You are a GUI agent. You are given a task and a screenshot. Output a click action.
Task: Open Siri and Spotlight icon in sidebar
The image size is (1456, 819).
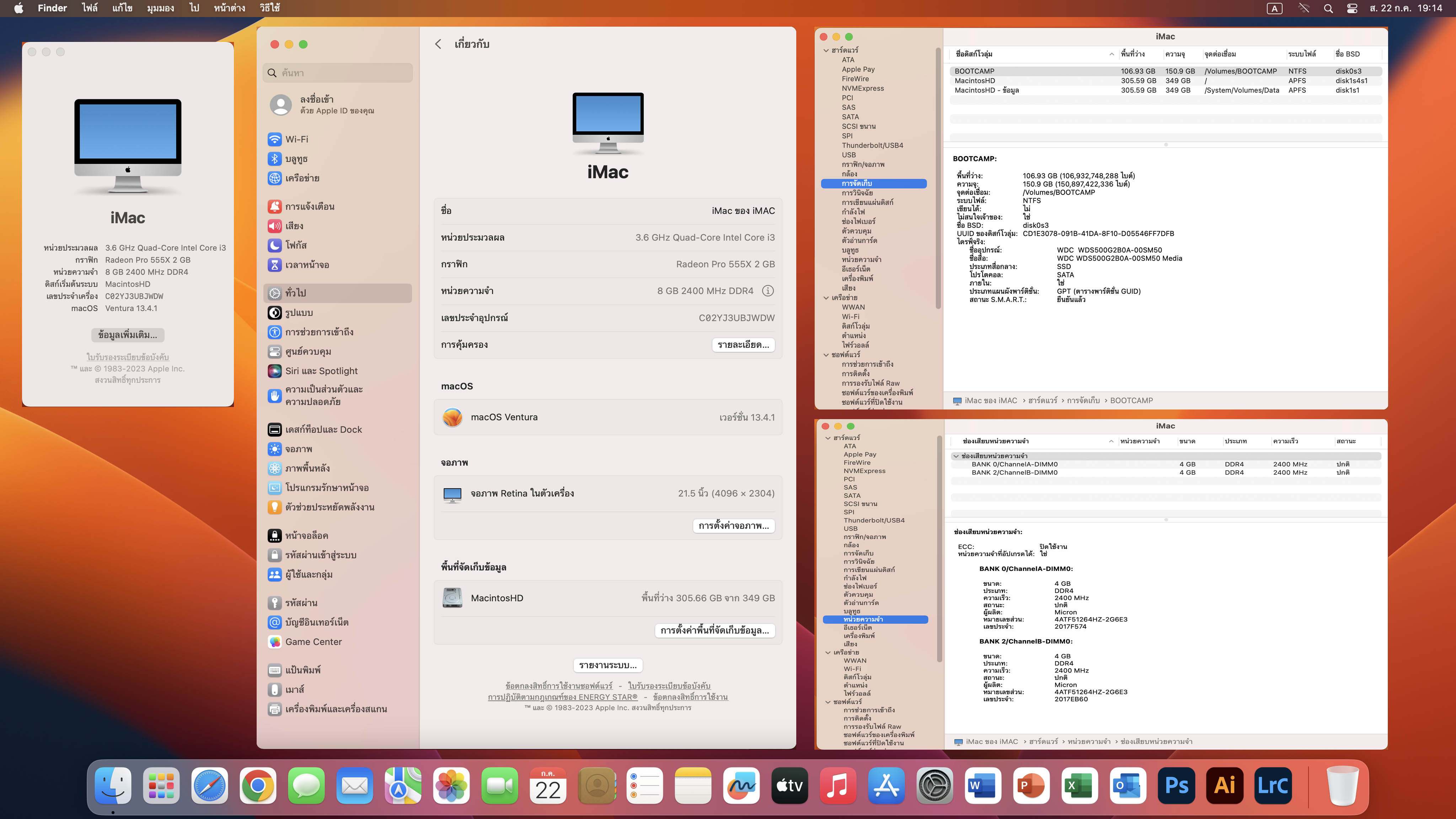click(275, 371)
